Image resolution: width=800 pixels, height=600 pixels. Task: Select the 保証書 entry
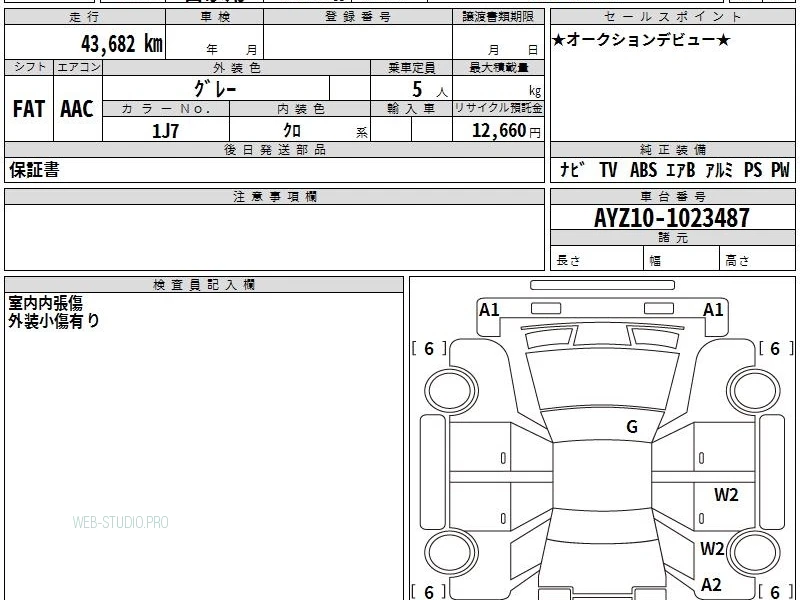click(34, 170)
